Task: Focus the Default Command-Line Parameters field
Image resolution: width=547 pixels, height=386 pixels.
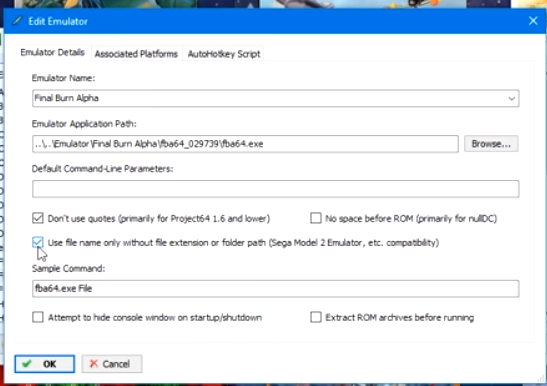Action: click(276, 189)
